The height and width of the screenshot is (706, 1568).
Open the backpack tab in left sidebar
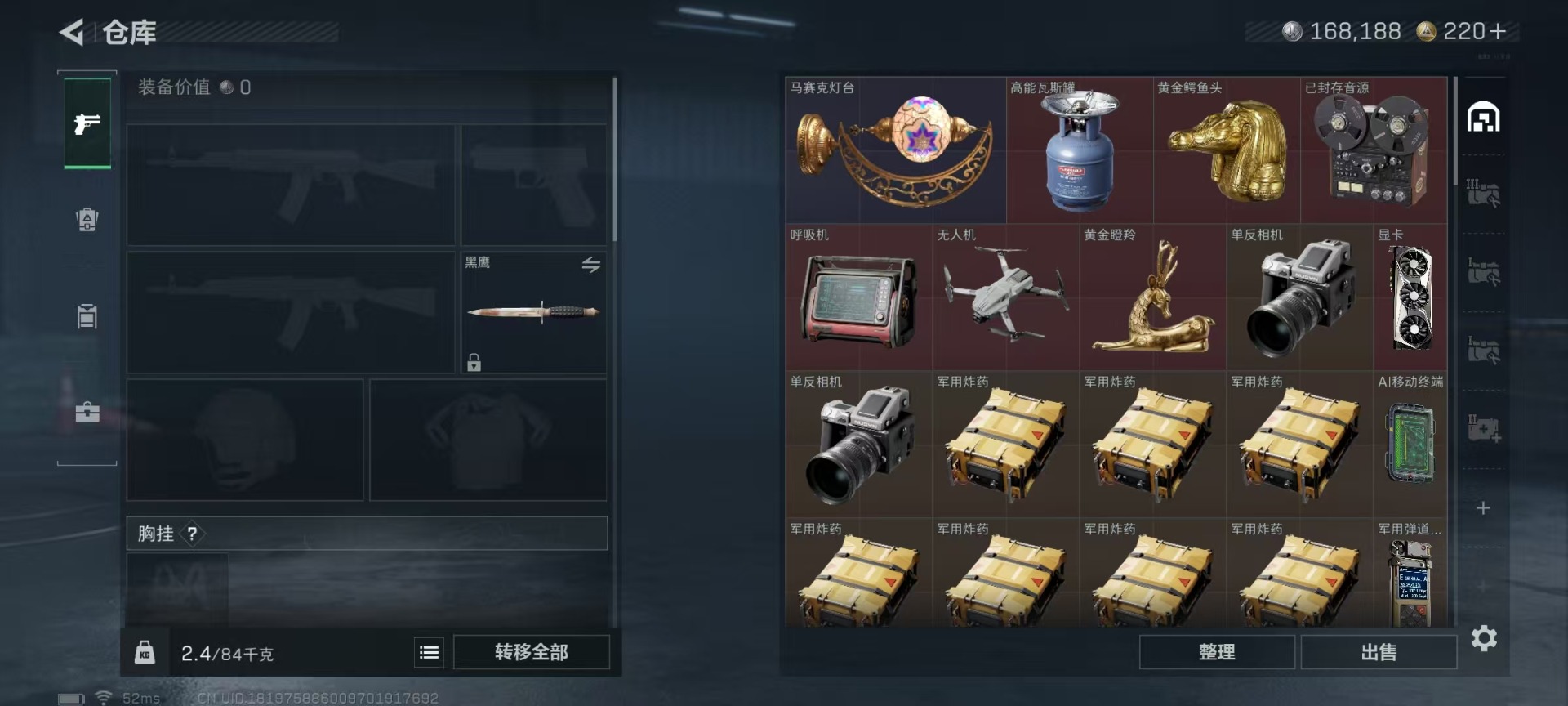point(87,220)
